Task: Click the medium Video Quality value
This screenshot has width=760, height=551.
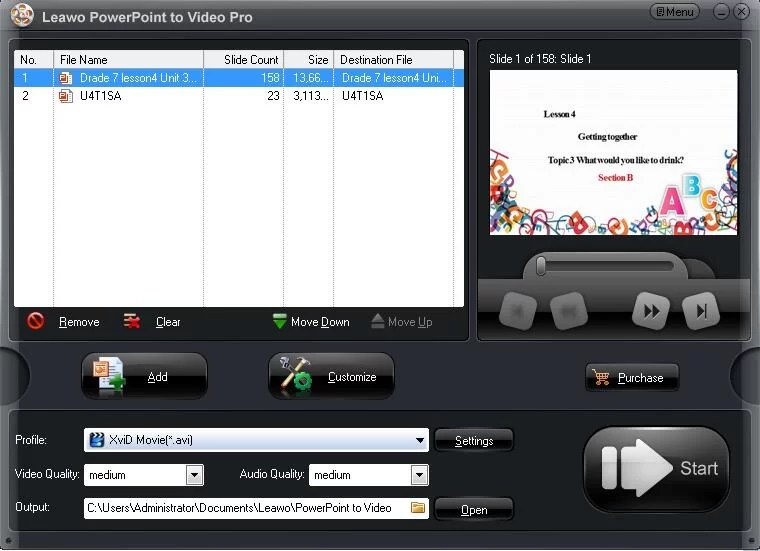Action: (107, 475)
